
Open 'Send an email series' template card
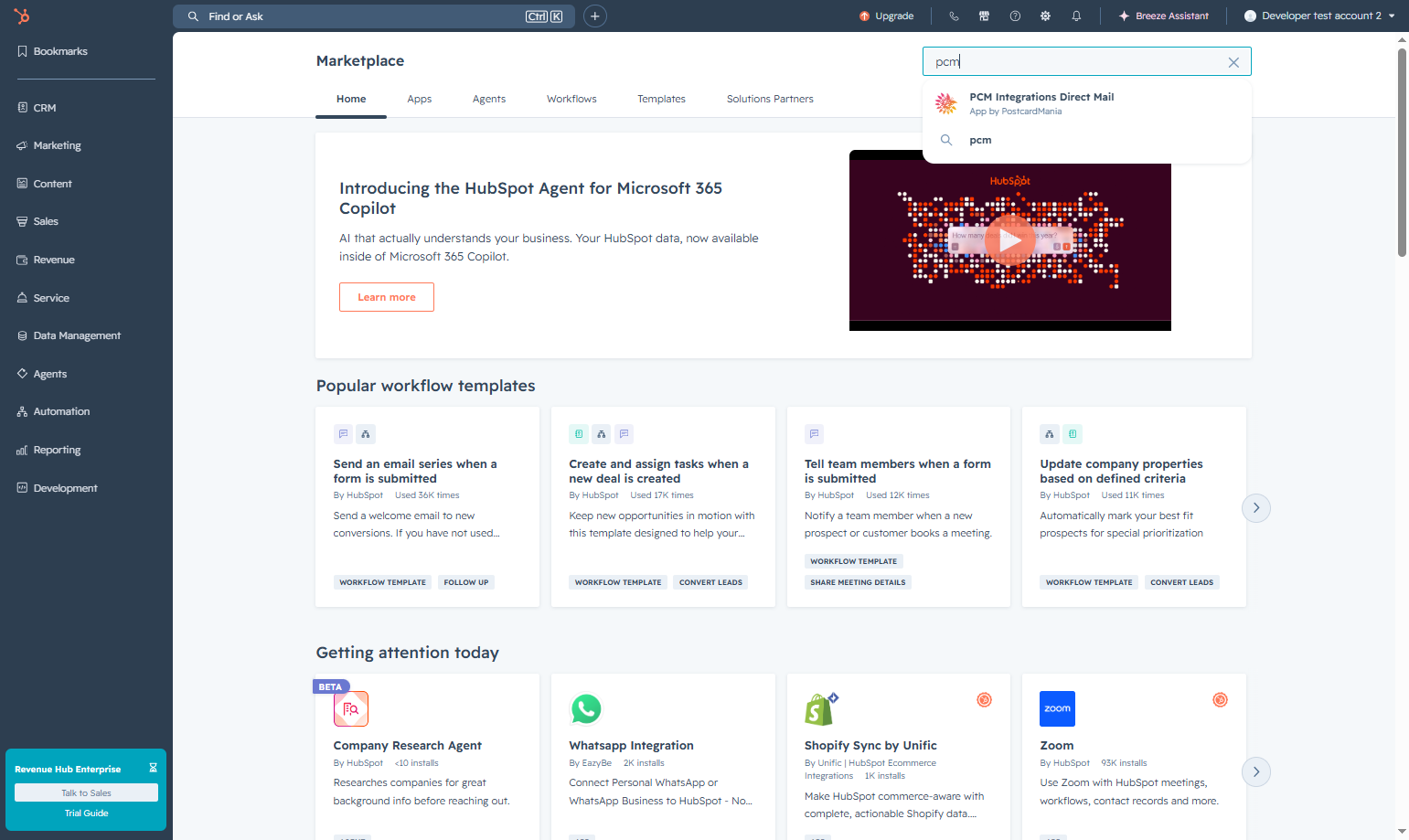coord(427,506)
